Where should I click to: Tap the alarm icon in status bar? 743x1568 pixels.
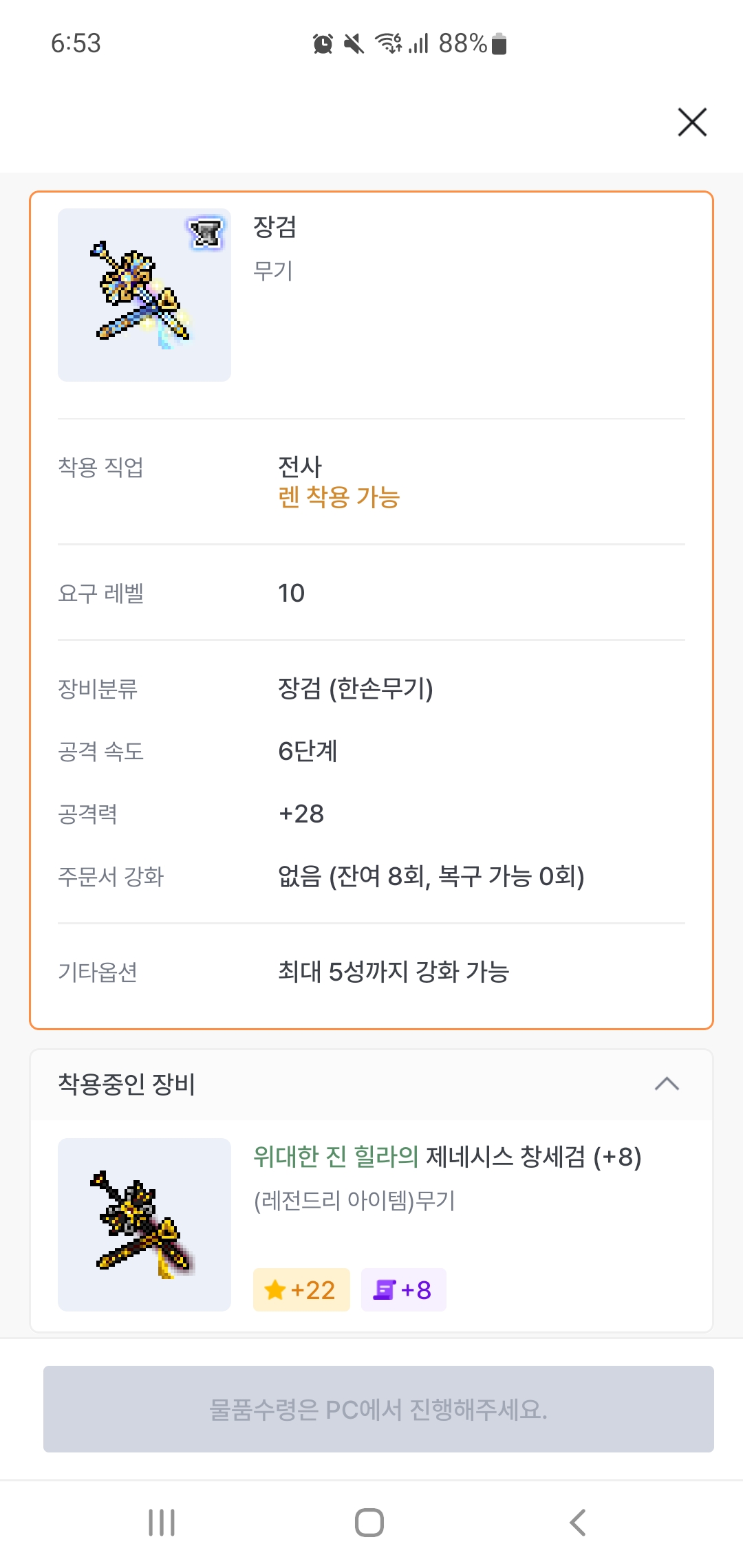(x=323, y=44)
